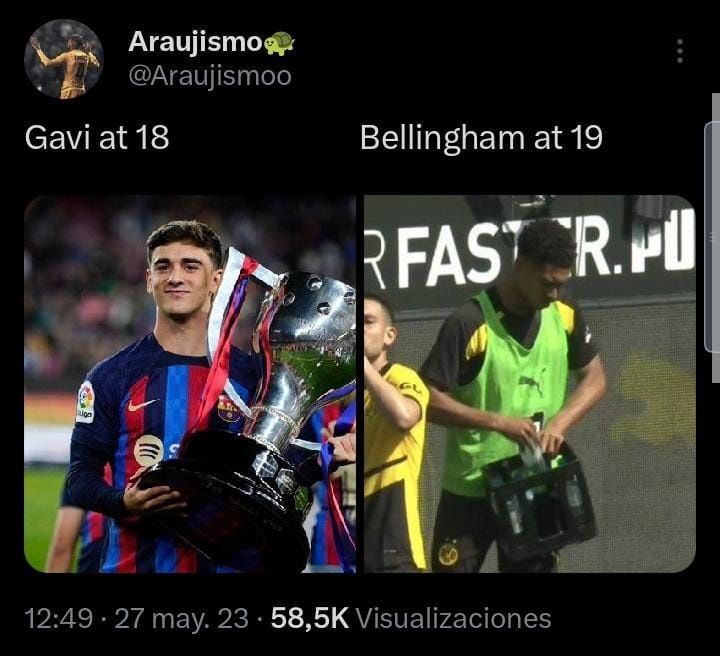Image resolution: width=720 pixels, height=656 pixels.
Task: Open the Gavi trophy photo
Action: coord(190,384)
